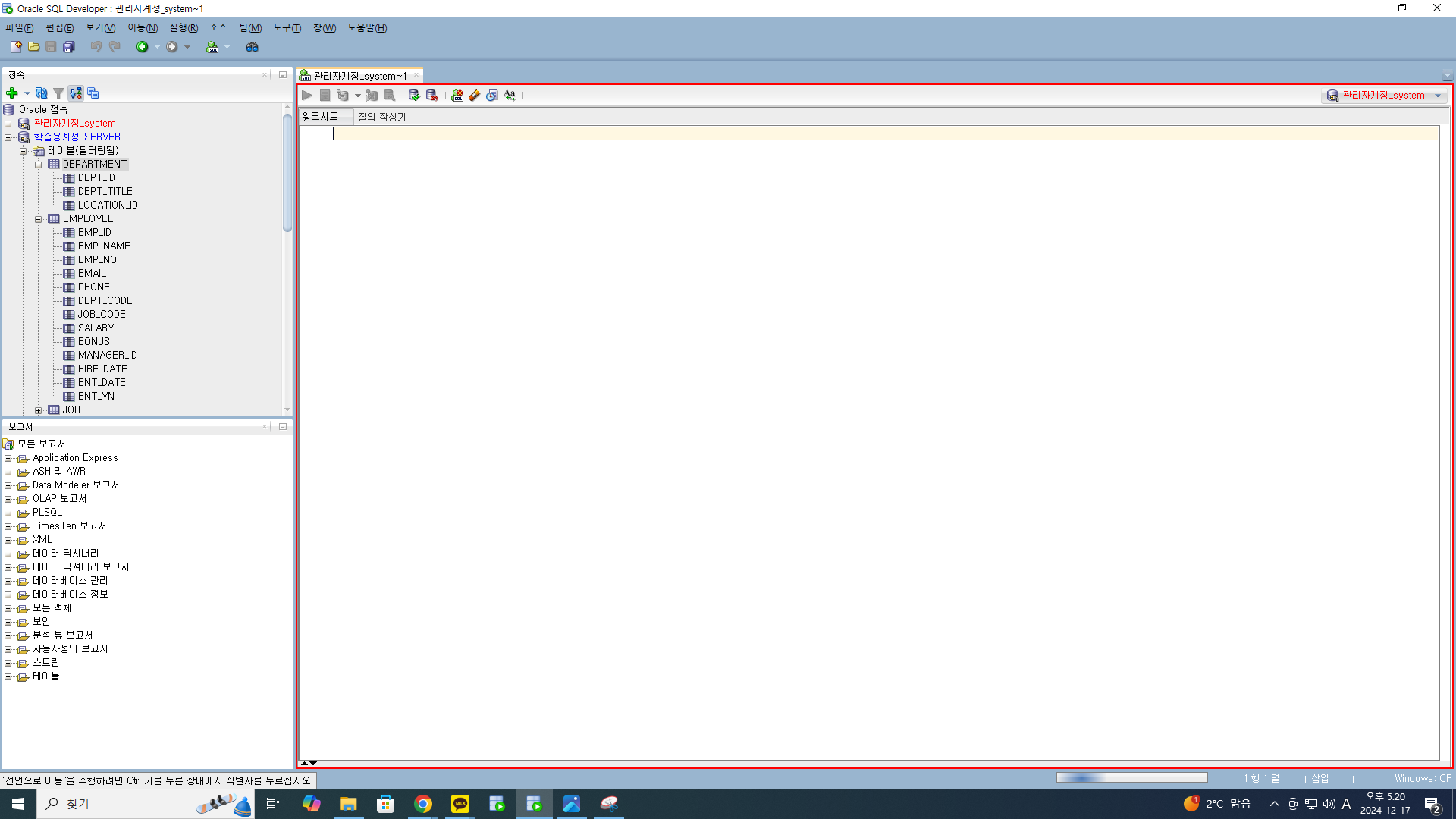Click the eraser Clear icon
The height and width of the screenshot is (819, 1456).
pos(475,96)
